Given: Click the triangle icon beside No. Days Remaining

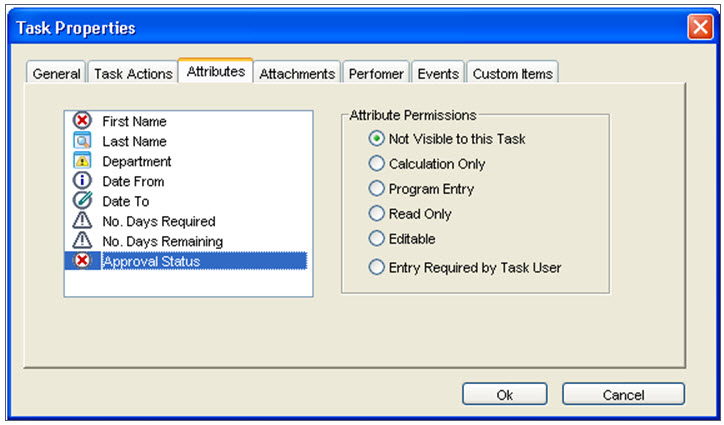Looking at the screenshot, I should 82,240.
